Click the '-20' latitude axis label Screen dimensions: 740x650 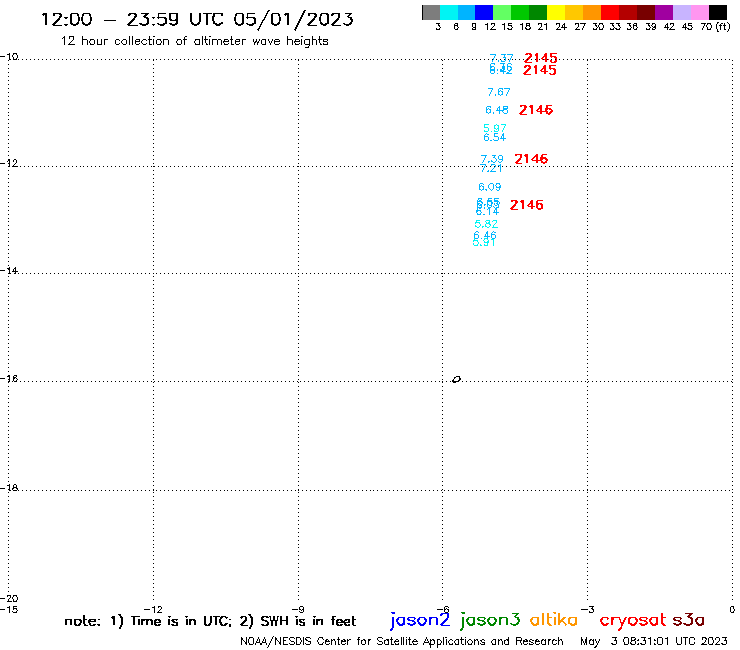click(9, 599)
